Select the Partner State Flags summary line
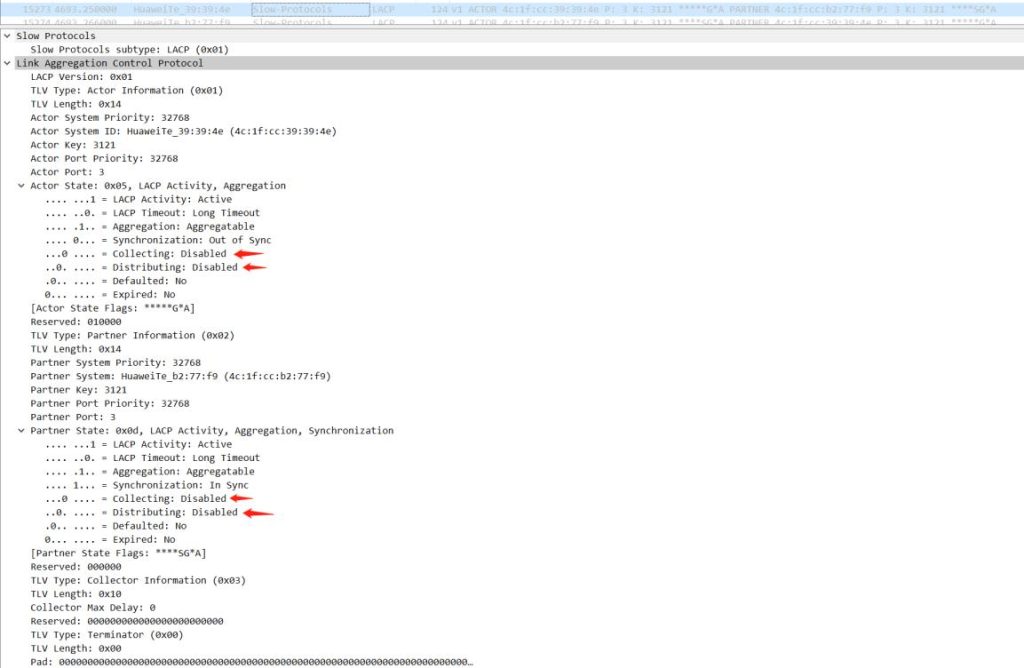 pos(118,553)
